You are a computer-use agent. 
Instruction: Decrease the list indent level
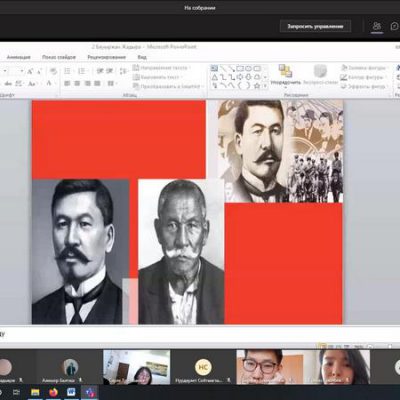tap(100, 71)
